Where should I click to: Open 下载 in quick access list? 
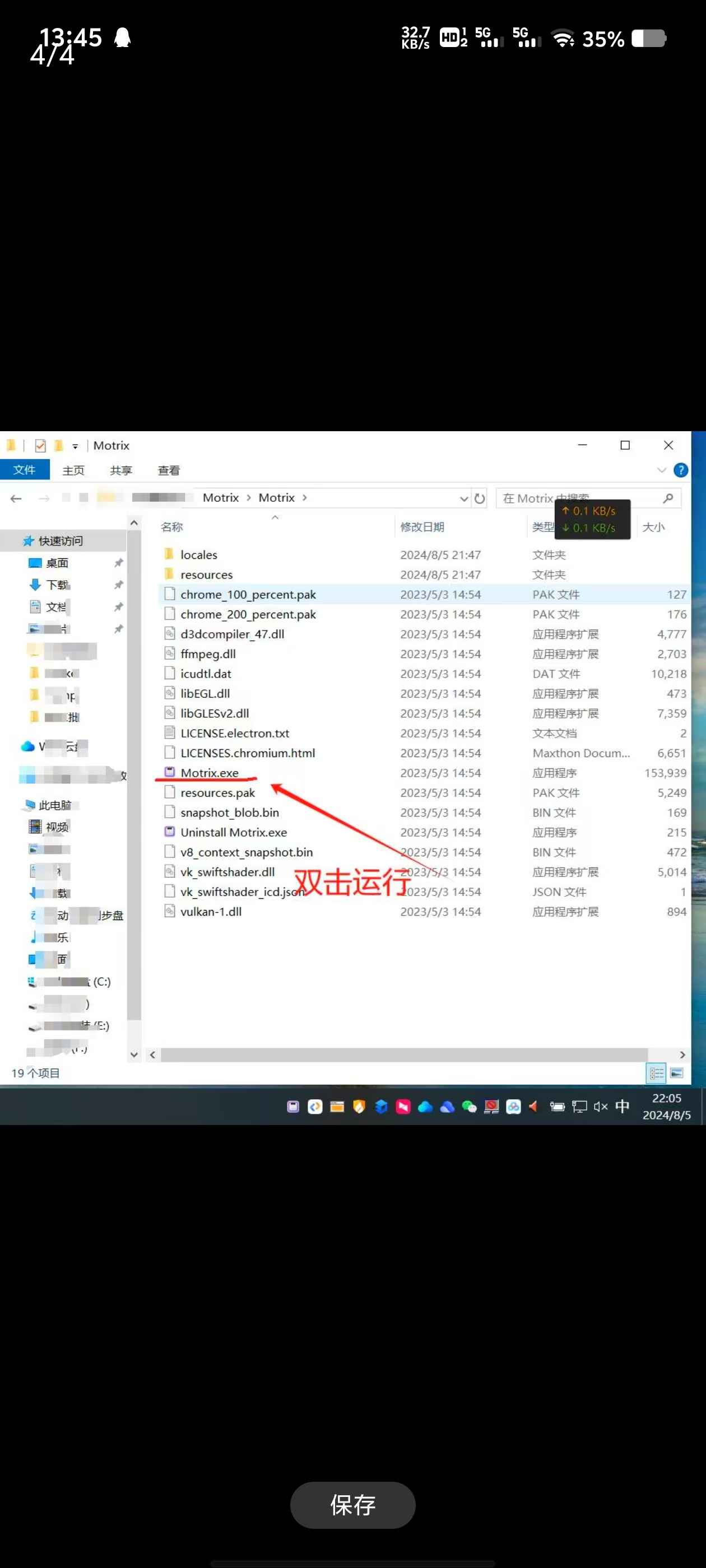click(x=57, y=585)
